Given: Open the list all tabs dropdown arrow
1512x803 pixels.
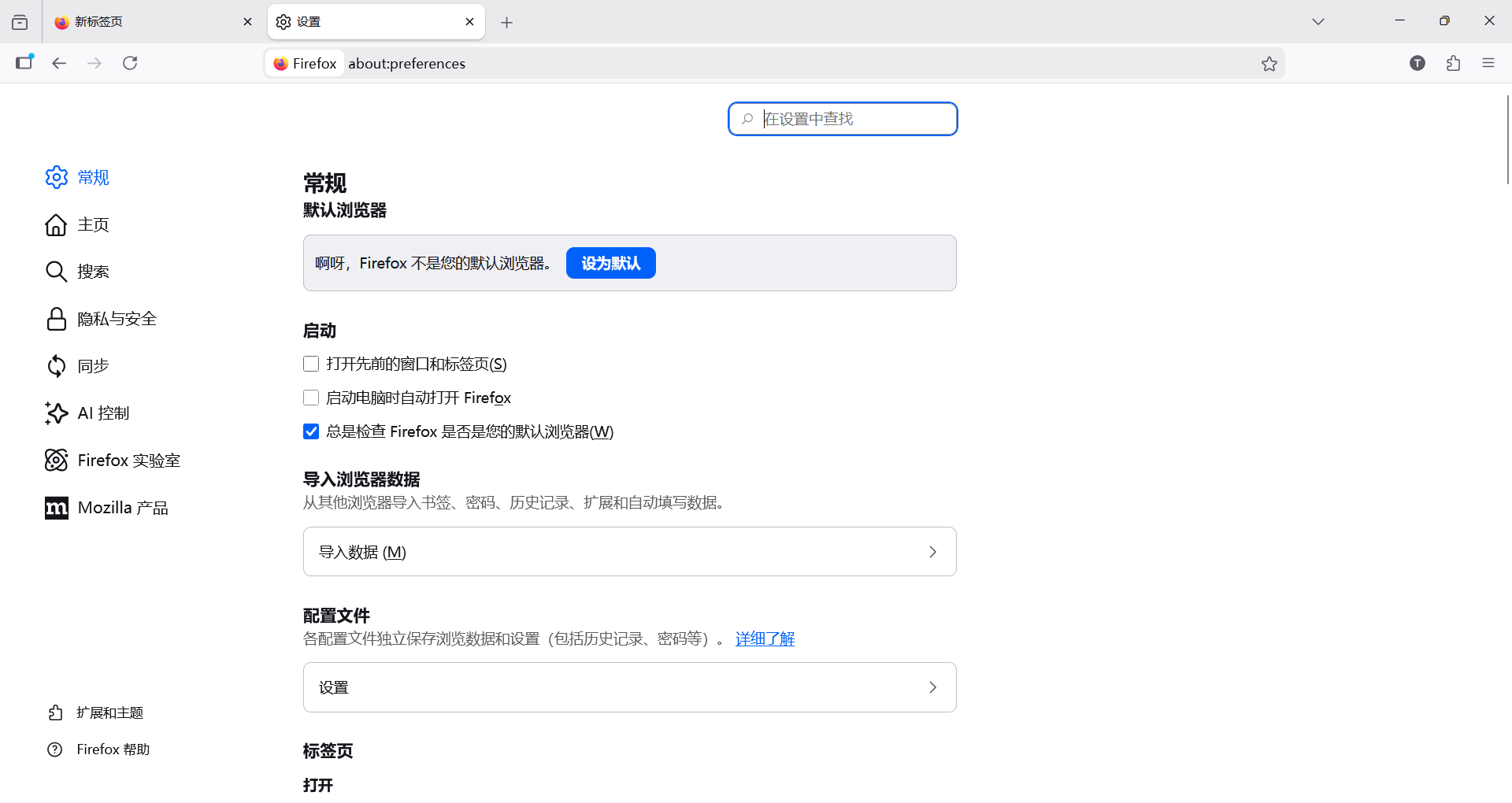Looking at the screenshot, I should click(x=1318, y=22).
